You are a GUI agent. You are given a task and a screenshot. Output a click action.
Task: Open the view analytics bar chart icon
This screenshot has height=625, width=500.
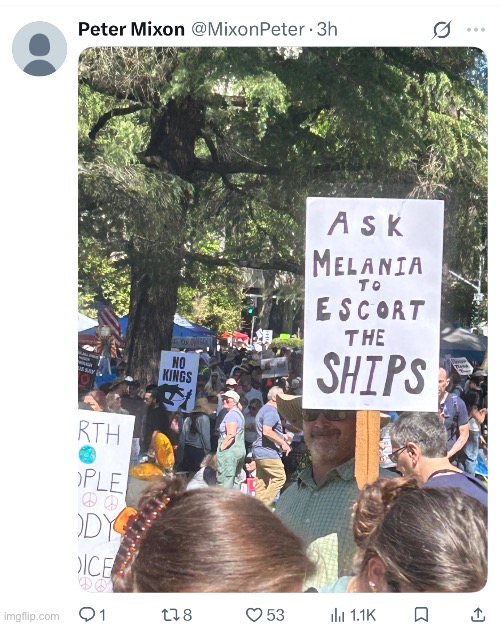(338, 615)
